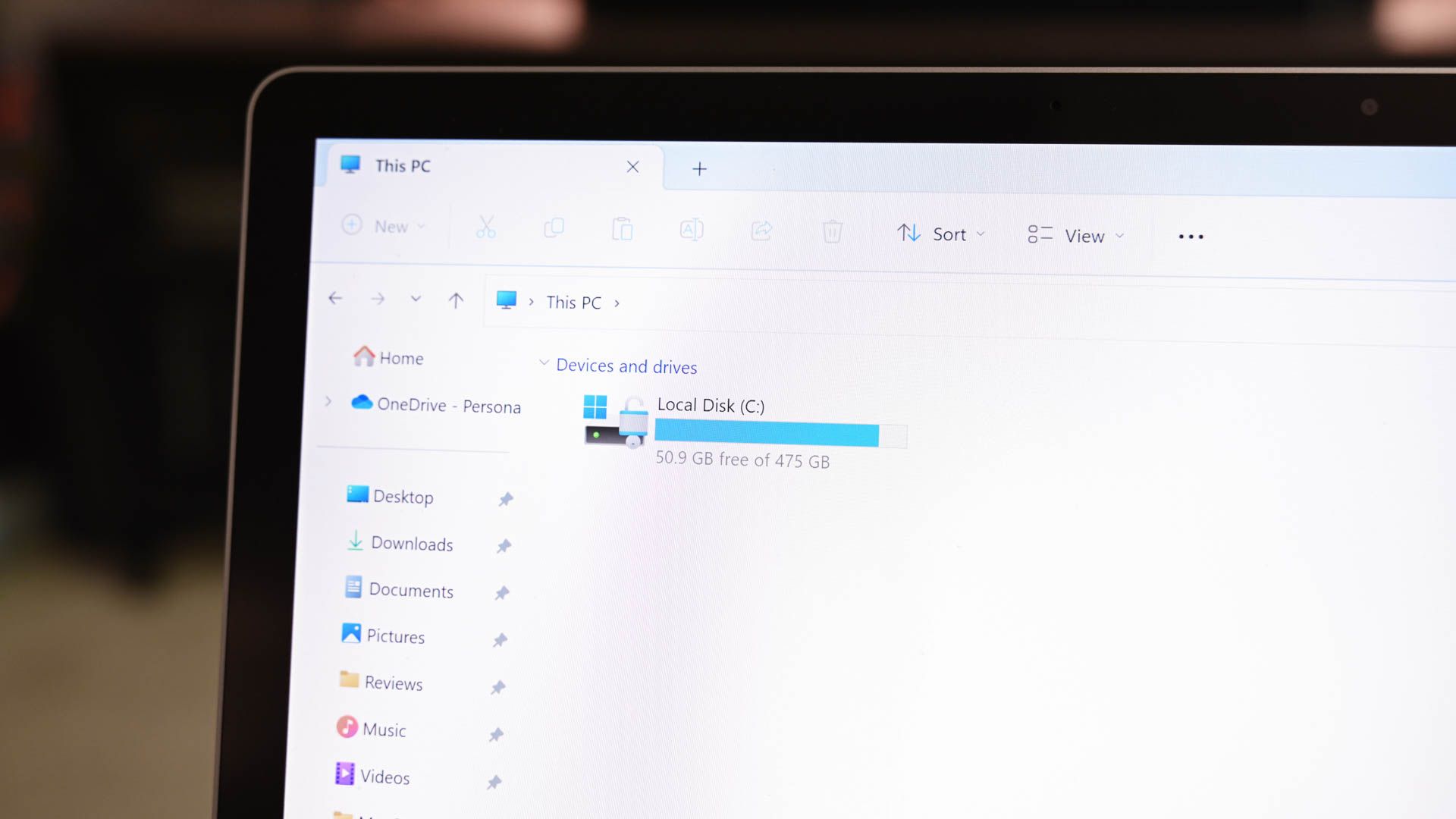Click the Home navigation item
This screenshot has width=1456, height=819.
pyautogui.click(x=400, y=358)
